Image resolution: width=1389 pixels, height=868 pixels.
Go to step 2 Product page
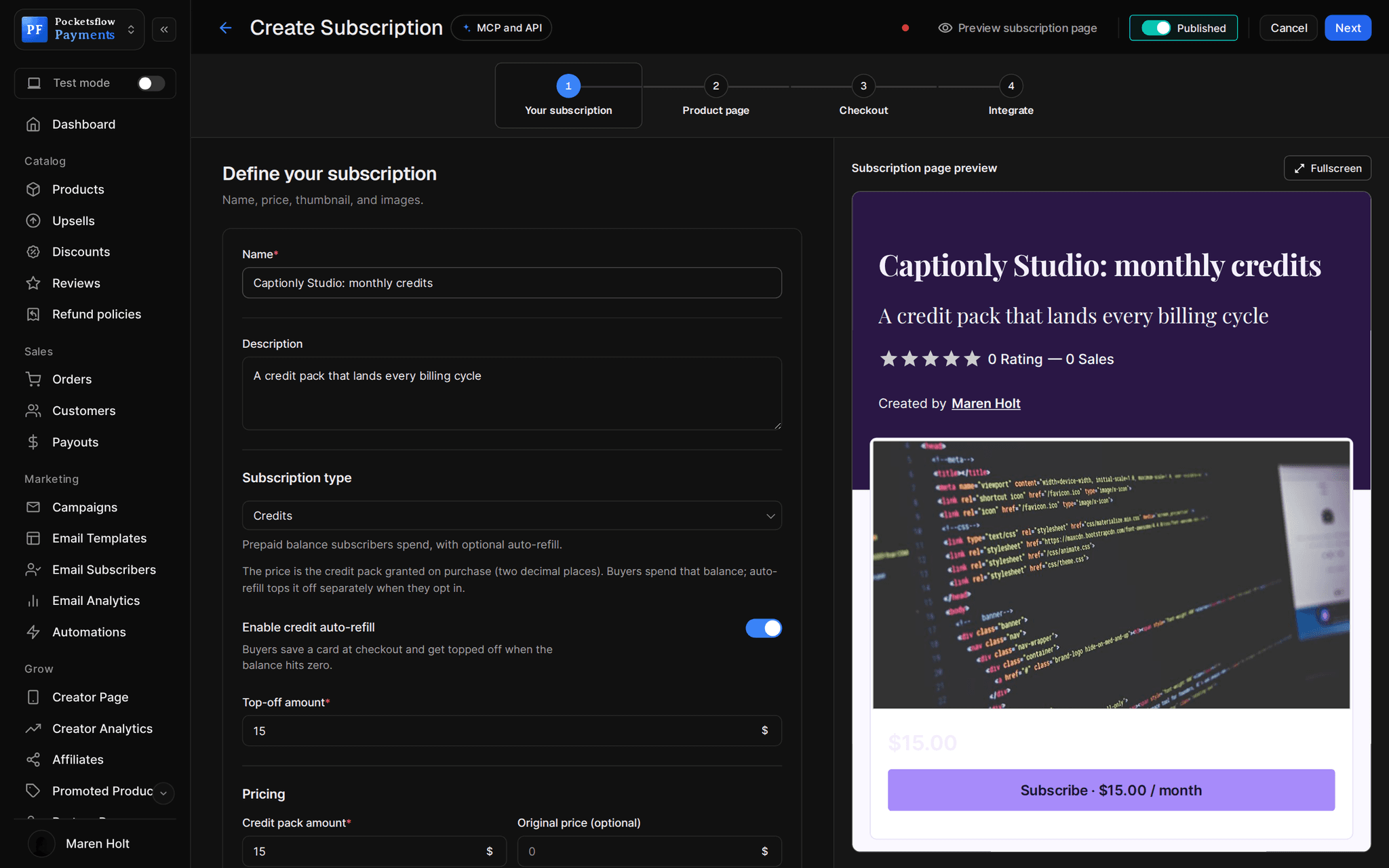point(716,96)
